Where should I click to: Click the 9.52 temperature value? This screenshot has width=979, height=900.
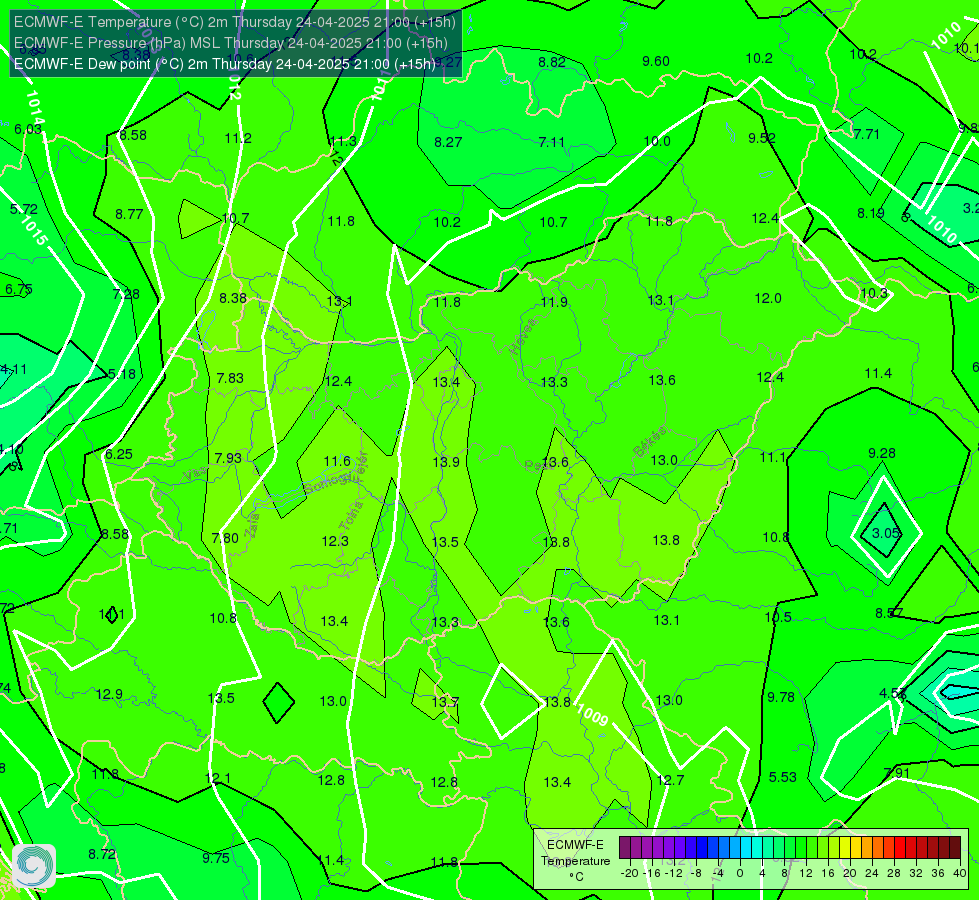(762, 138)
